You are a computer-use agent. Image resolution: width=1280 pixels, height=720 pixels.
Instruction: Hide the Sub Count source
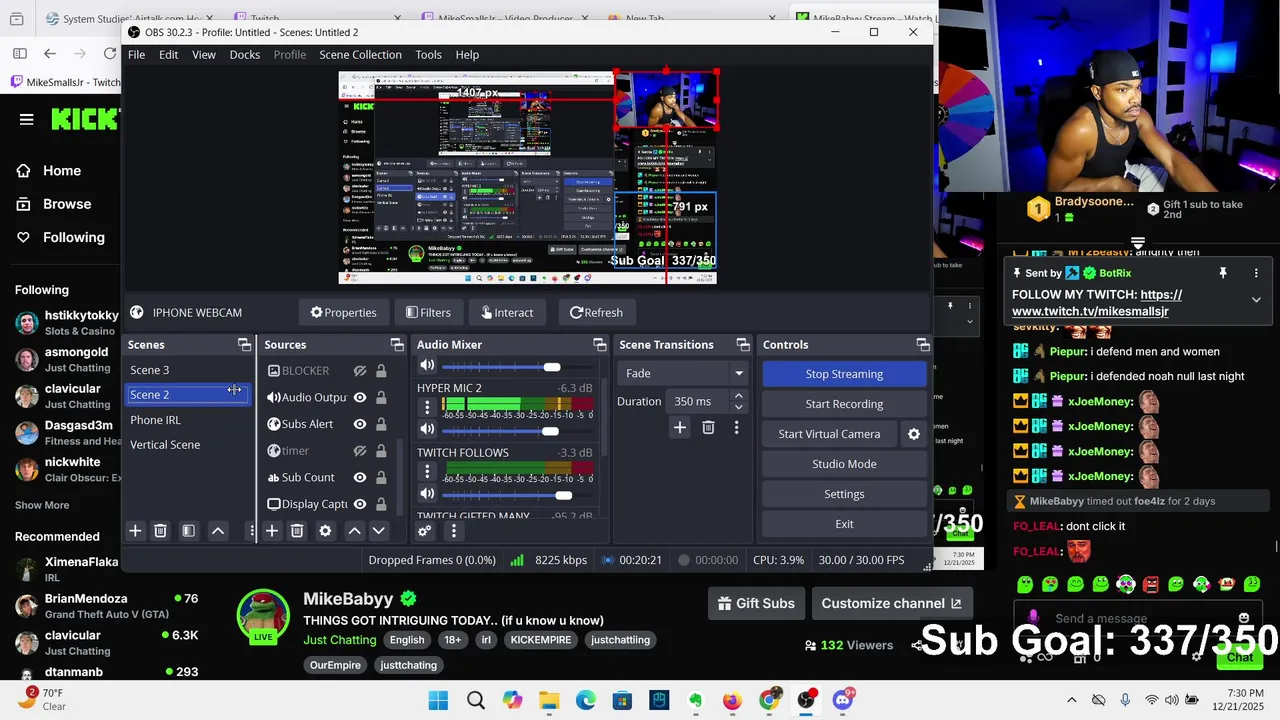point(360,478)
